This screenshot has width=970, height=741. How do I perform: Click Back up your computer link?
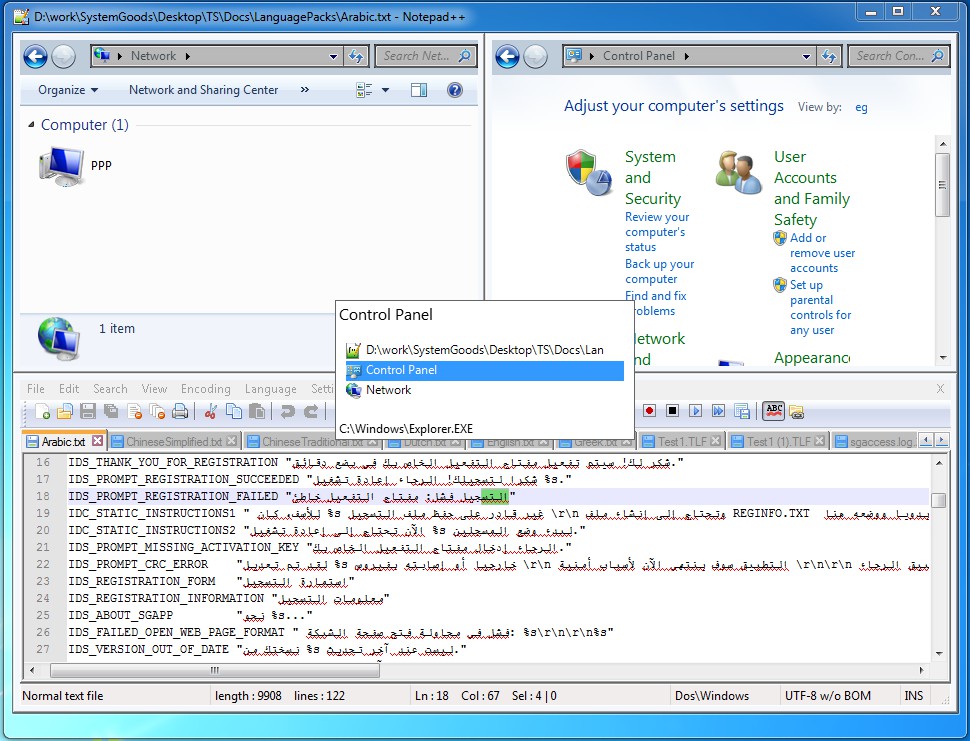click(x=659, y=272)
